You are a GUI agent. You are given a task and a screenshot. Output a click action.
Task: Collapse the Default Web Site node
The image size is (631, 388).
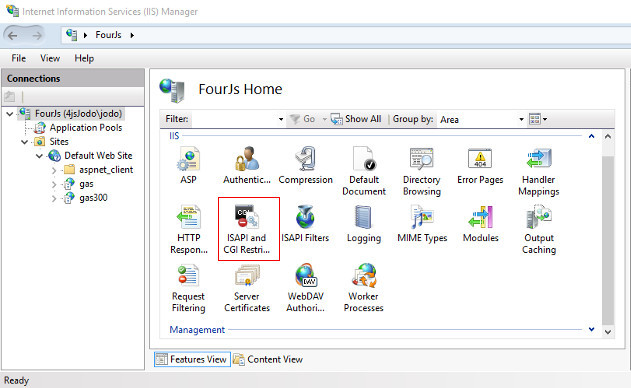[x=39, y=156]
